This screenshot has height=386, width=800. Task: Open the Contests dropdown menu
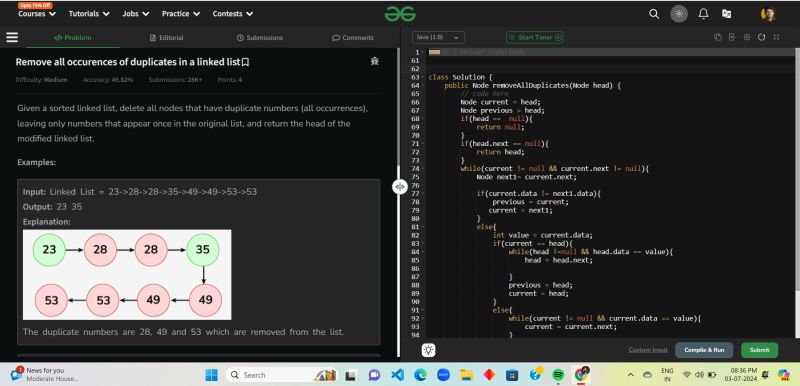click(233, 14)
